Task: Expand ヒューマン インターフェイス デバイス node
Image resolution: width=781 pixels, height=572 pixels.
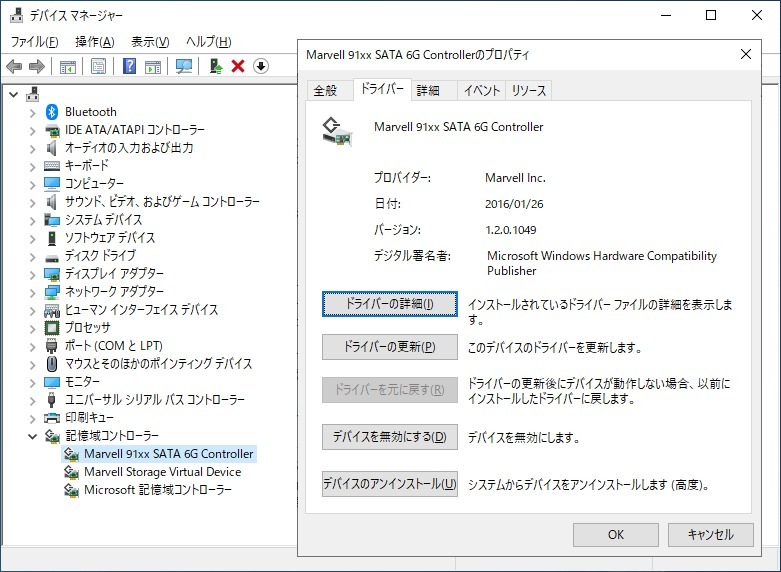Action: pyautogui.click(x=32, y=310)
